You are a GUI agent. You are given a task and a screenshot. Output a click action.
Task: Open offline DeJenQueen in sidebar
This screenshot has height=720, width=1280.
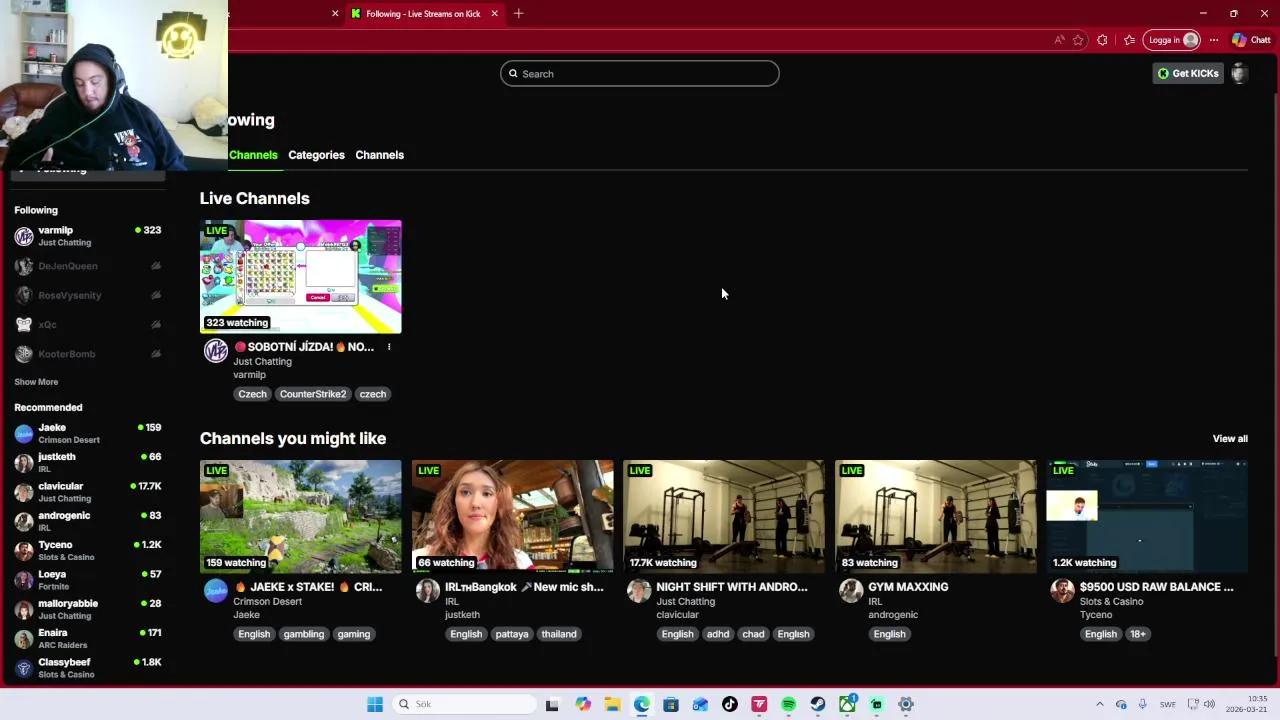[88, 266]
